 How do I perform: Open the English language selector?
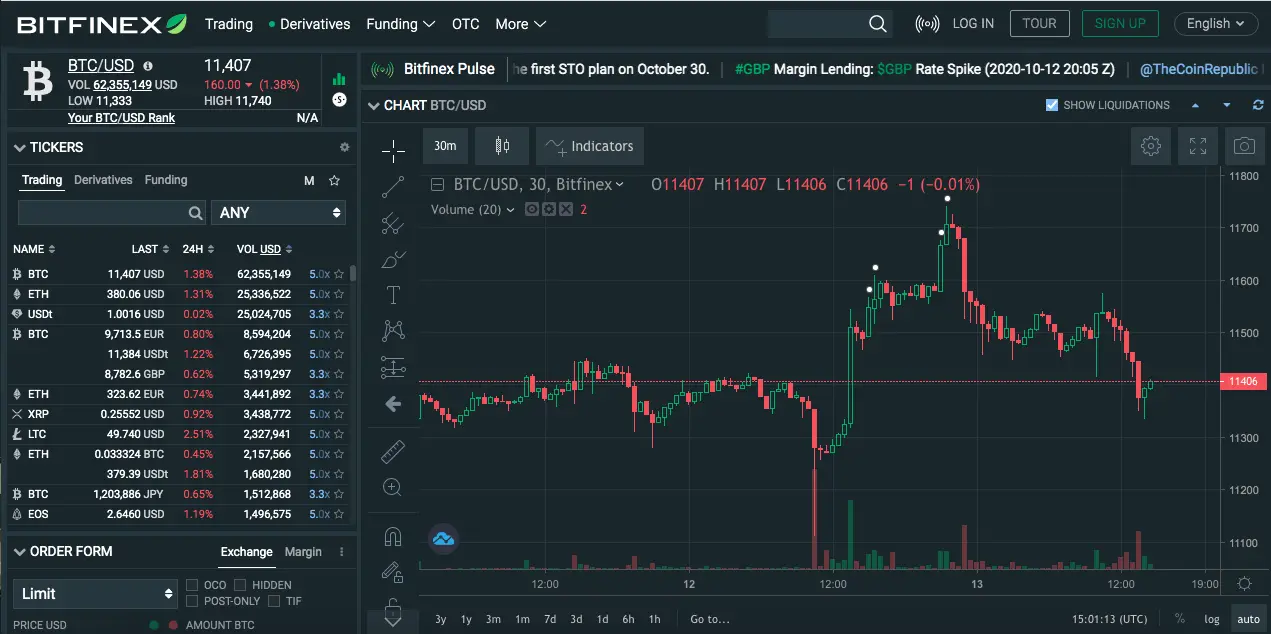point(1216,24)
